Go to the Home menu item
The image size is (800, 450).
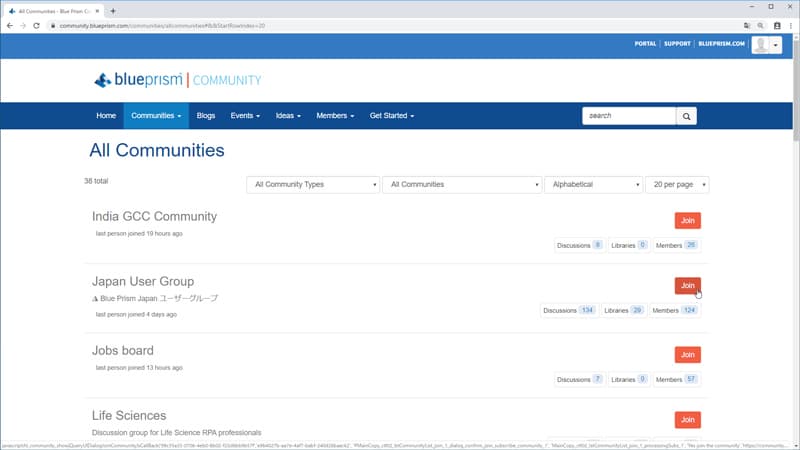pyautogui.click(x=106, y=116)
